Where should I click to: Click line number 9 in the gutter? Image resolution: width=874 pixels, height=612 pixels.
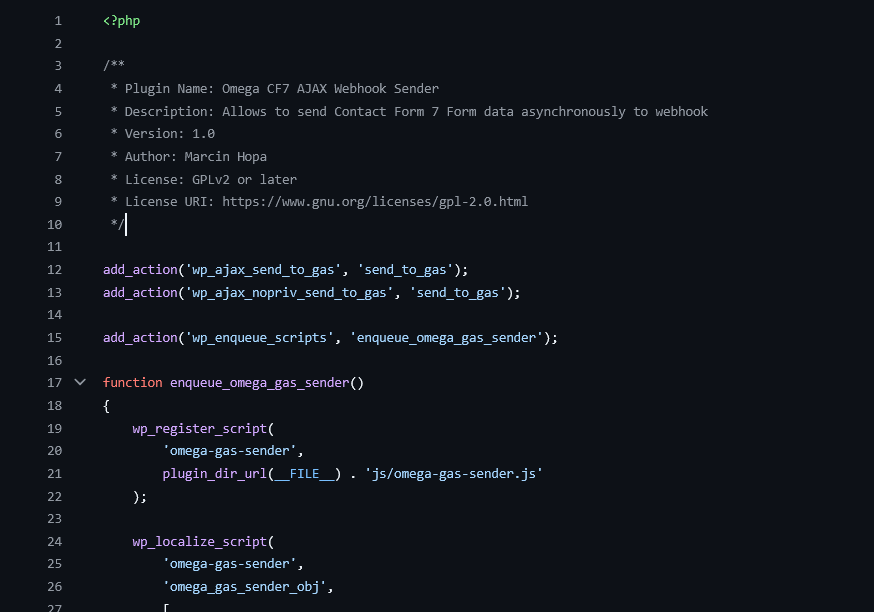coord(58,201)
